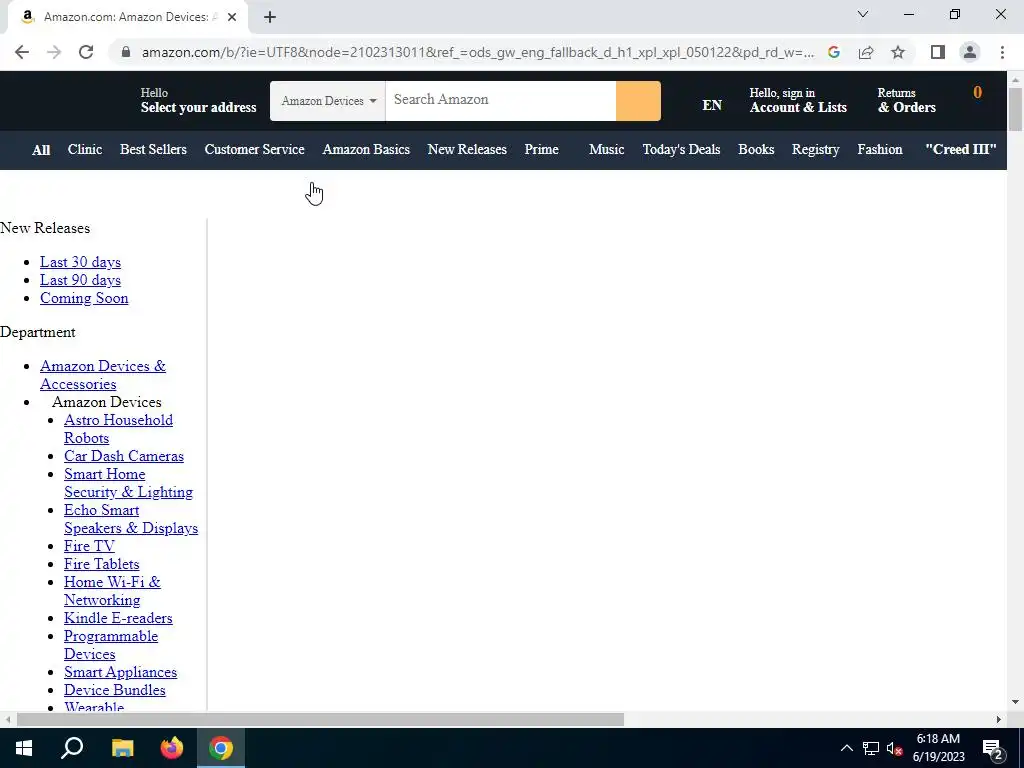The width and height of the screenshot is (1024, 768).
Task: Open the Coming Soon link
Action: pyautogui.click(x=84, y=298)
